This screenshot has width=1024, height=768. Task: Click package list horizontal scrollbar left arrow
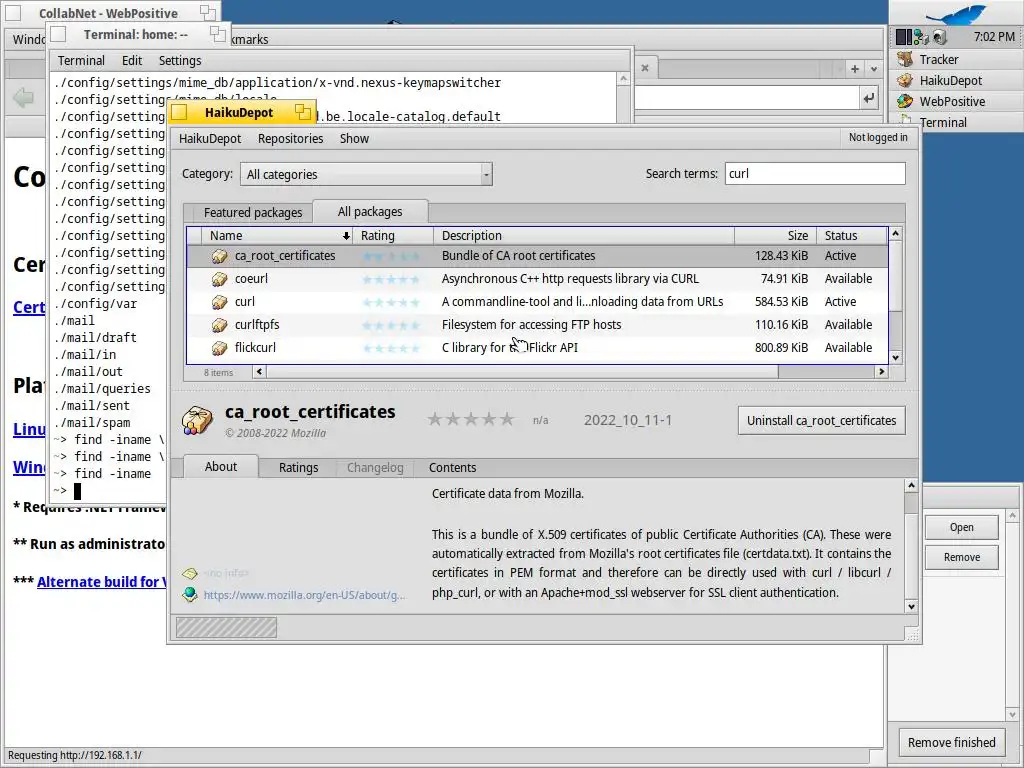click(259, 372)
